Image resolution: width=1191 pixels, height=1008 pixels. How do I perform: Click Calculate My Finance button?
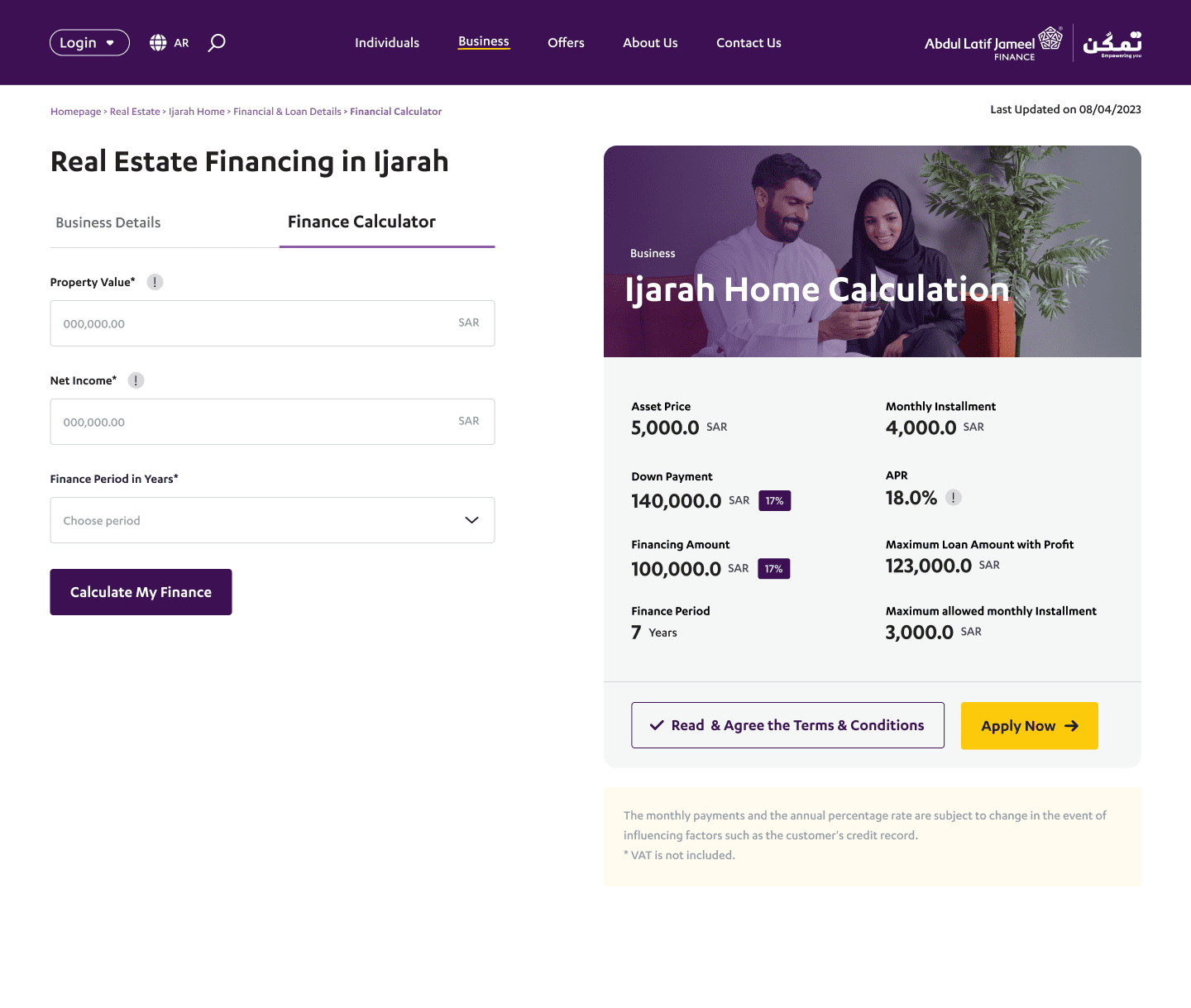pyautogui.click(x=141, y=592)
